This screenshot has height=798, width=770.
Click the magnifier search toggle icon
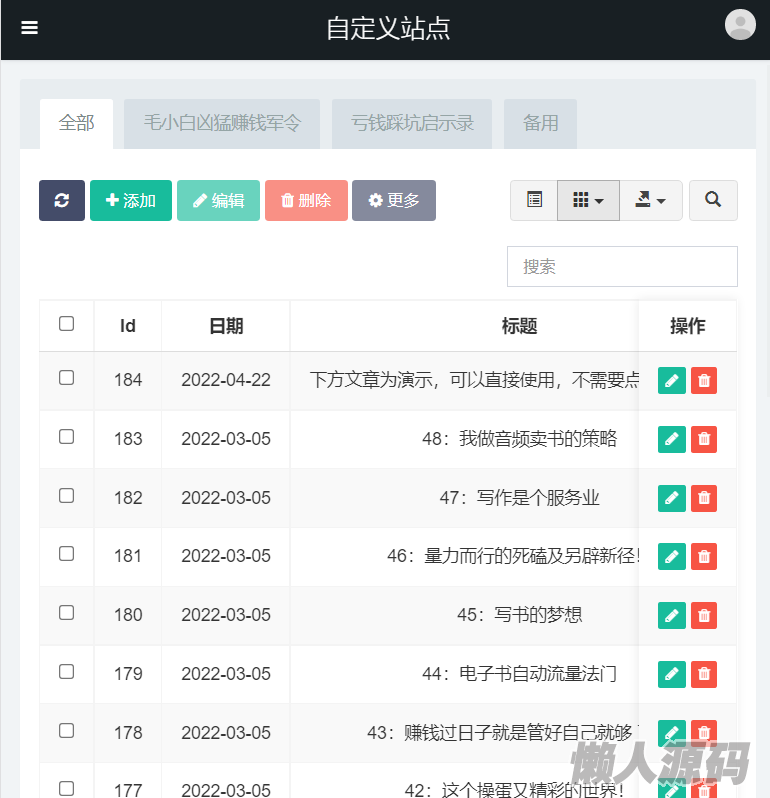[x=713, y=200]
